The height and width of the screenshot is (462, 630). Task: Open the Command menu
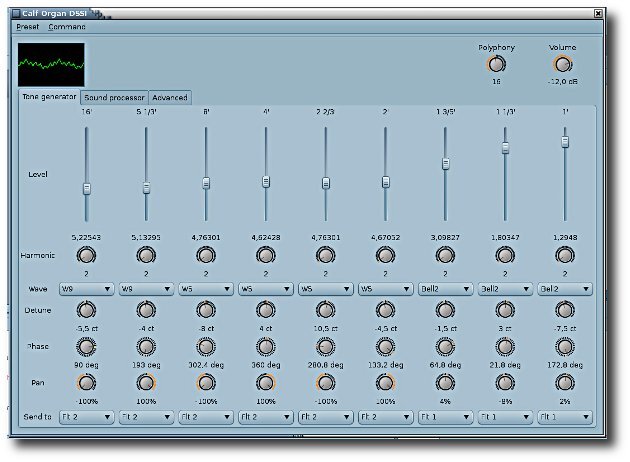click(67, 27)
